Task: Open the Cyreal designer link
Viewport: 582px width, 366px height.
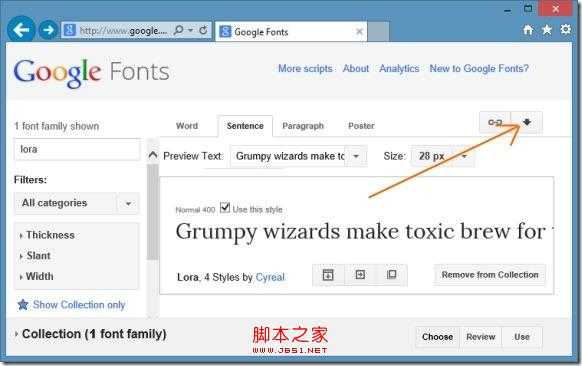Action: tap(270, 277)
